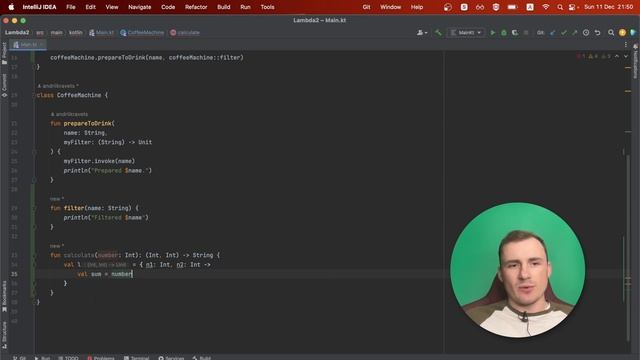This screenshot has width=640, height=360.
Task: Open Bookmarks tool window on left edge
Action: (4, 296)
